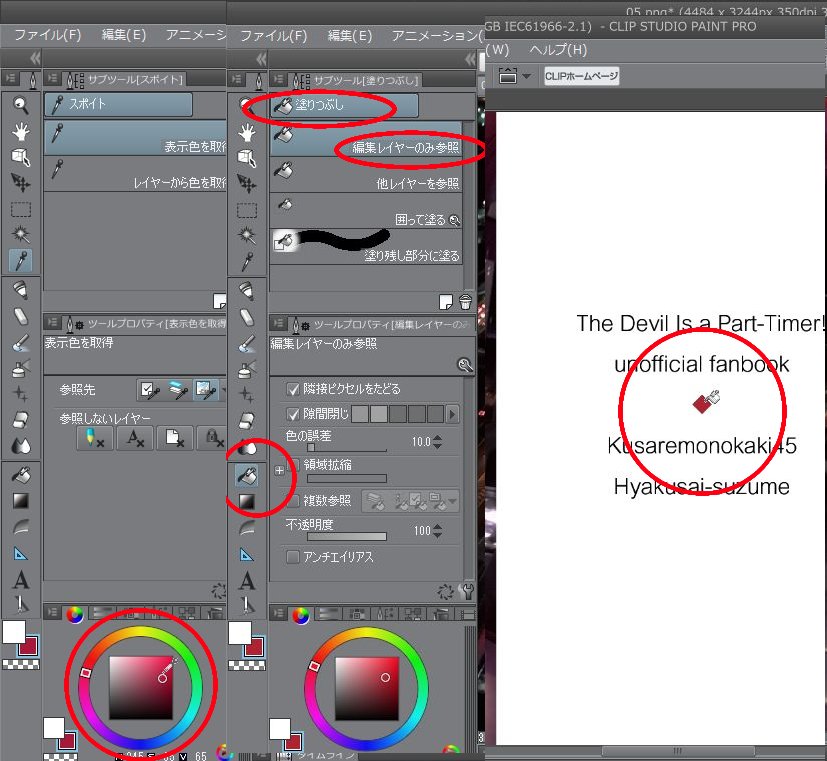Select the Gradient tool beside the 塗りつぶし property panel
The height and width of the screenshot is (761, 827).
[x=246, y=502]
